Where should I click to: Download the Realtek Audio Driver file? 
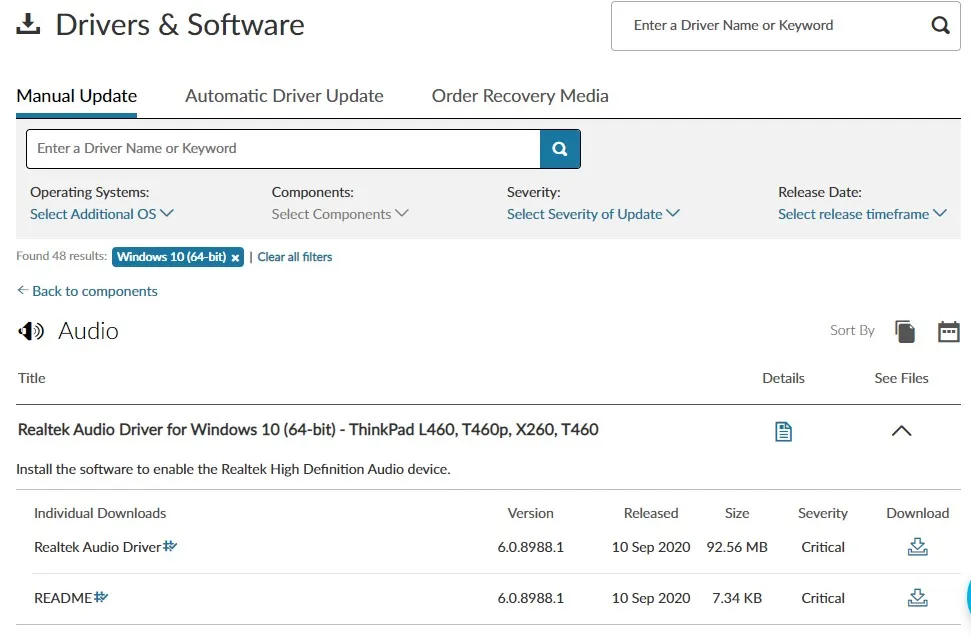(x=917, y=547)
